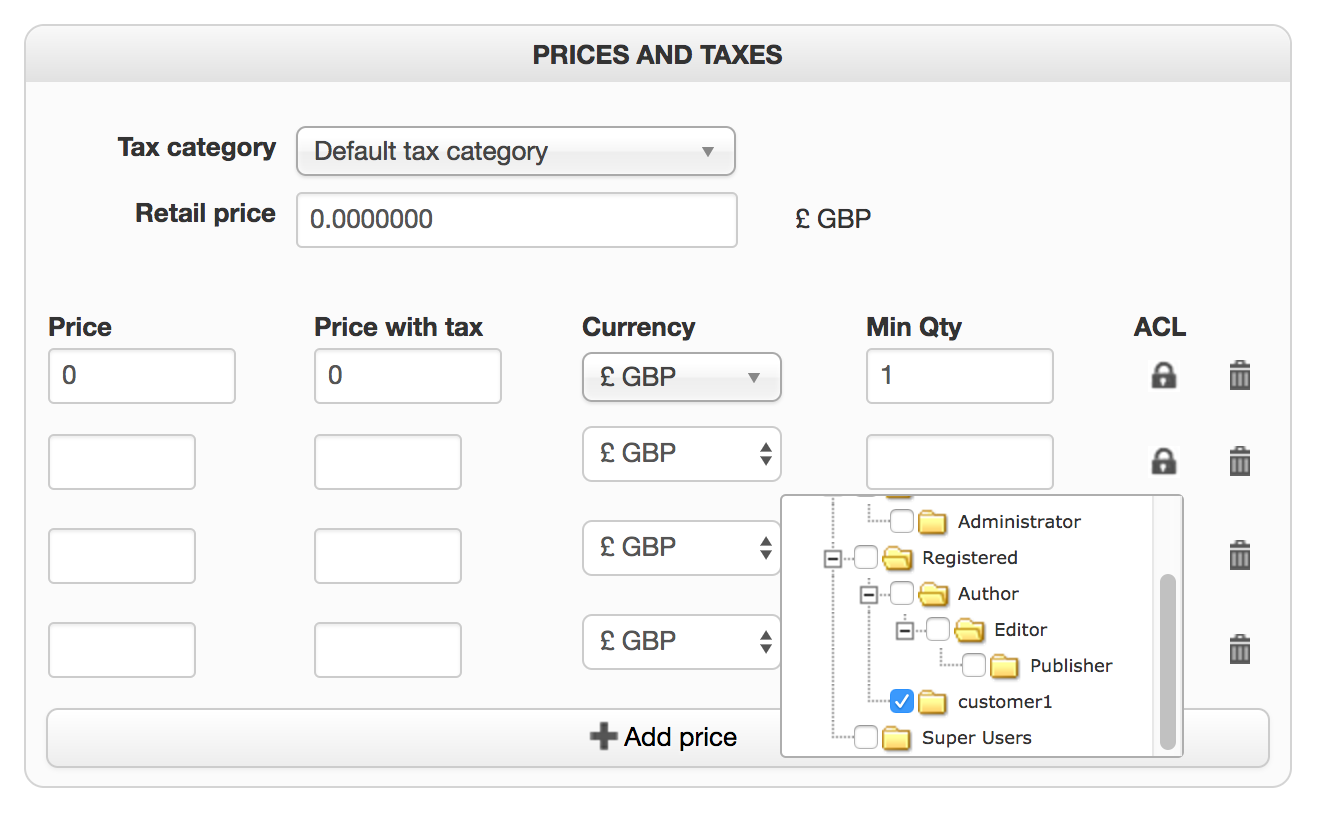The width and height of the screenshot is (1324, 822).
Task: Click trash icon on third price row
Action: [x=1239, y=555]
